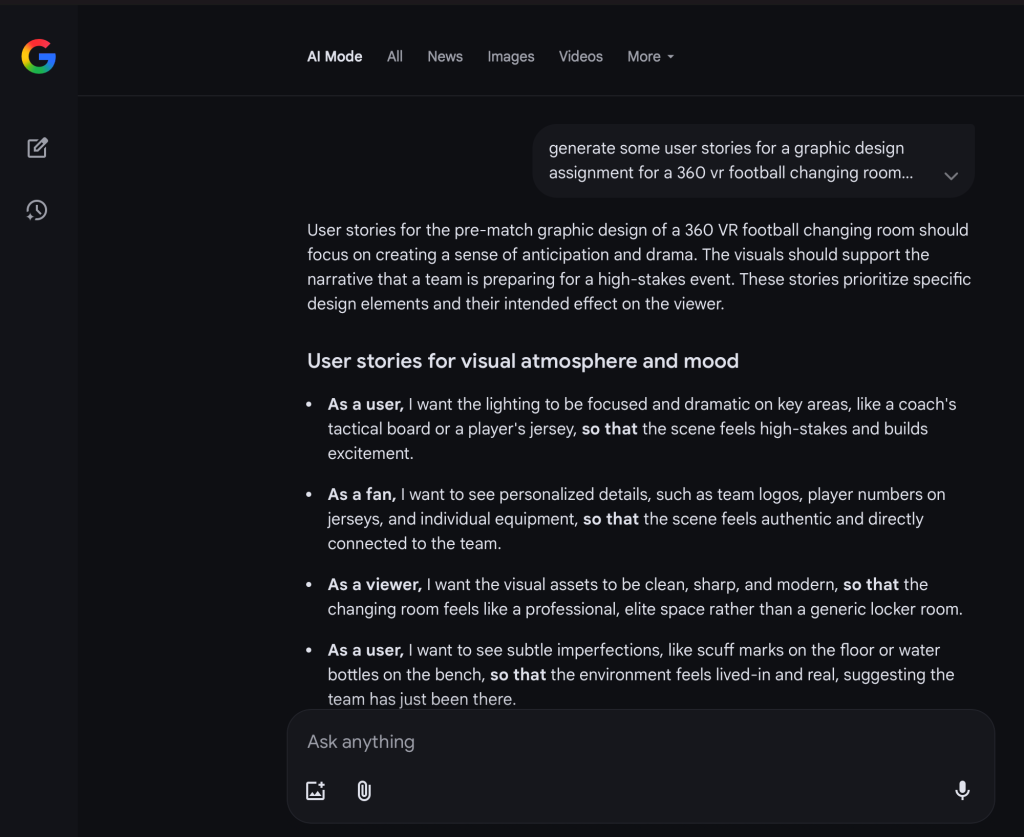Click the upload image icon

[316, 791]
